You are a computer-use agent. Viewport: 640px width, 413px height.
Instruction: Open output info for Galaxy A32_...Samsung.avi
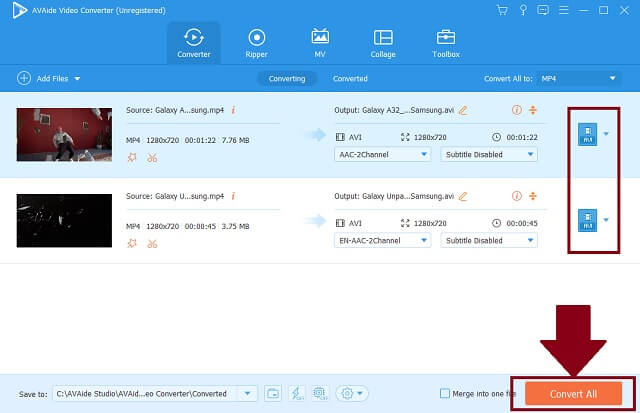517,110
